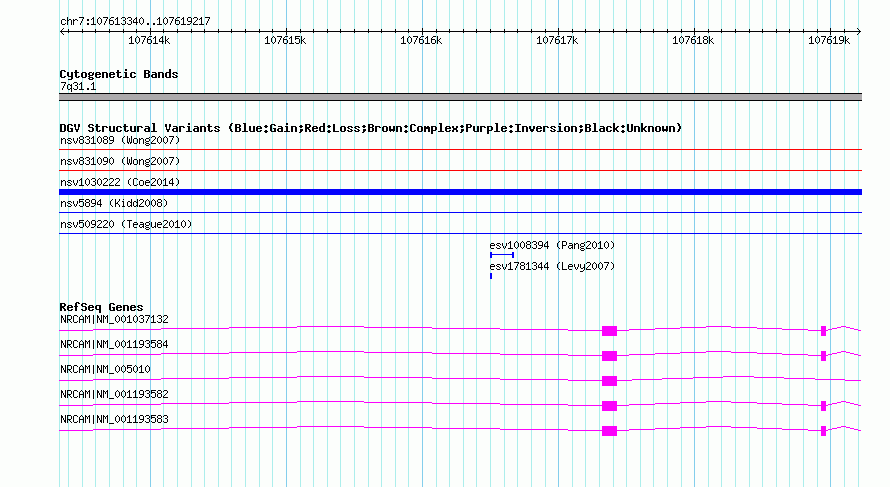This screenshot has height=487, width=890.
Task: Click the 107614k ruler tick label
Action: click(x=149, y=40)
